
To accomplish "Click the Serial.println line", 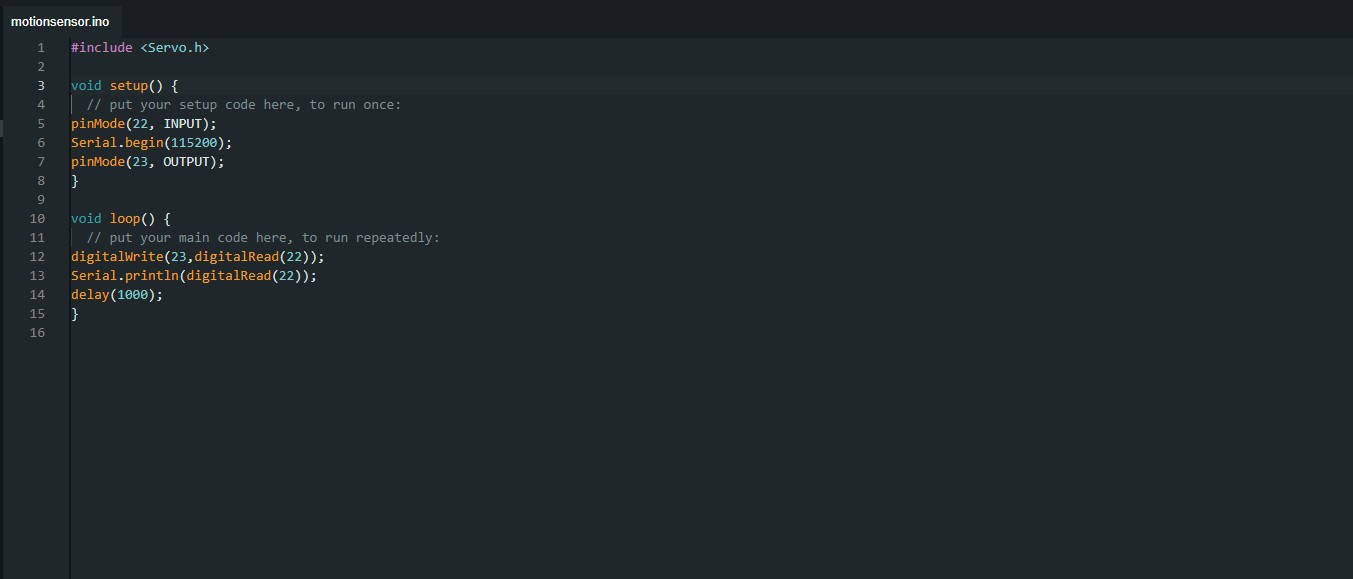I will (x=194, y=276).
